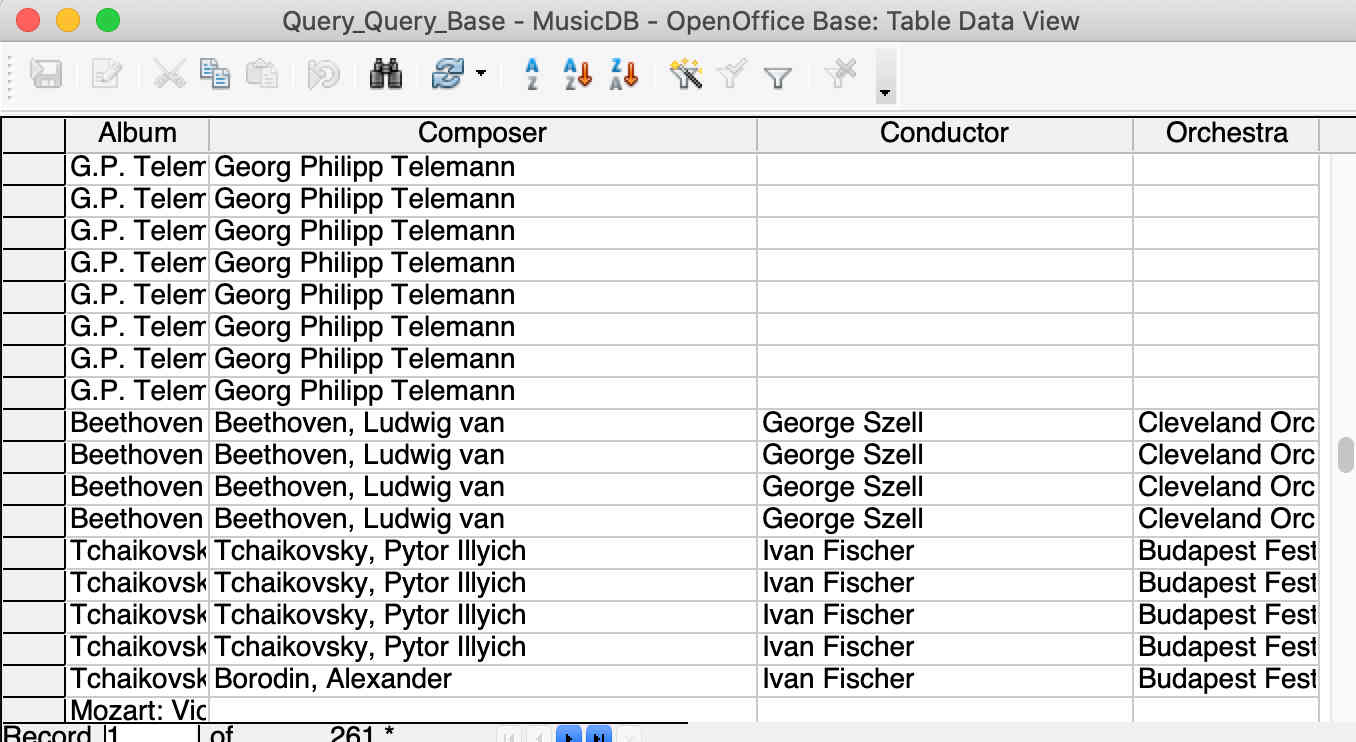Click the Copy icon in toolbar
Image resolution: width=1356 pixels, height=742 pixels.
(x=215, y=74)
